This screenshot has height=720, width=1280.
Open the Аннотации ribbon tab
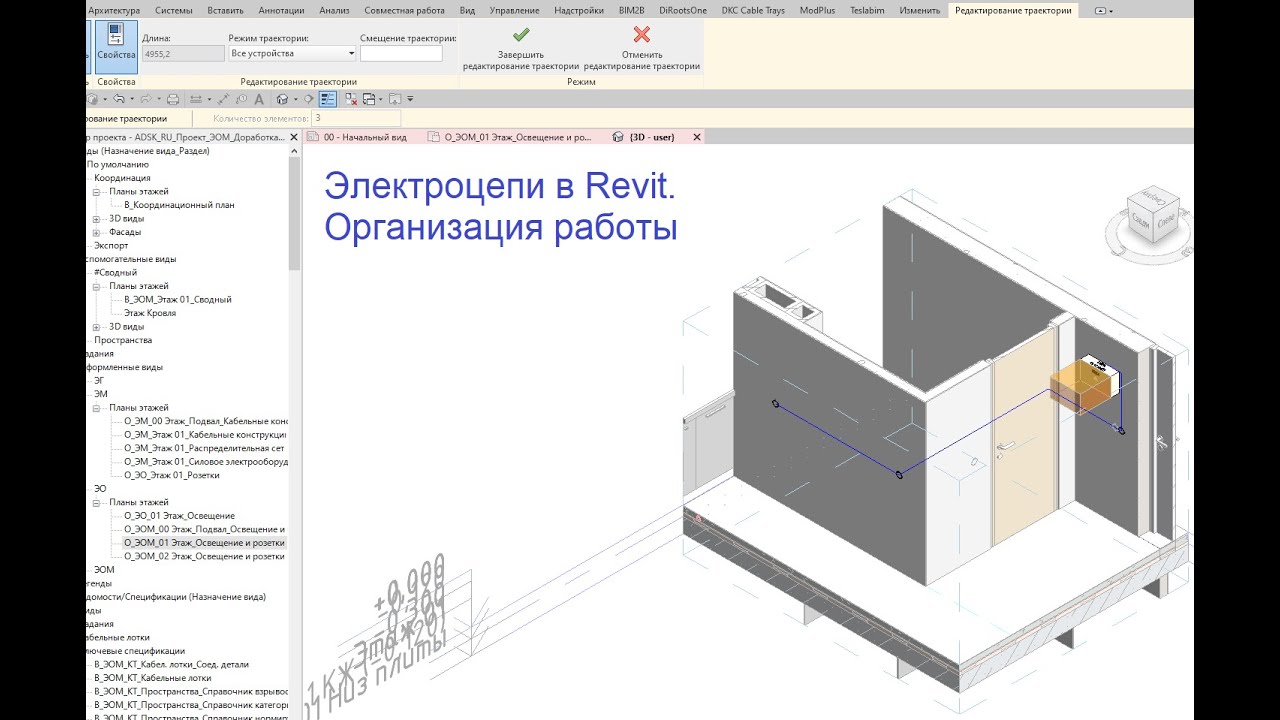tap(281, 10)
